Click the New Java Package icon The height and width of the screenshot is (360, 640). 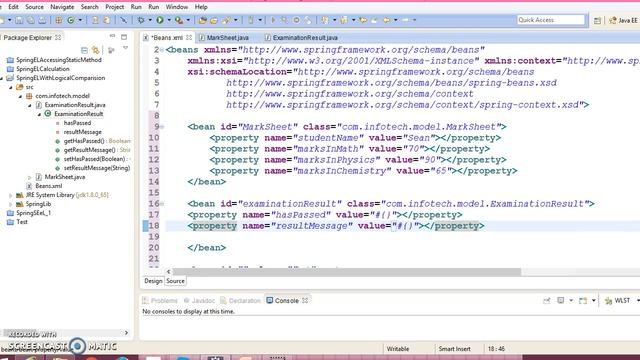coord(59,20)
